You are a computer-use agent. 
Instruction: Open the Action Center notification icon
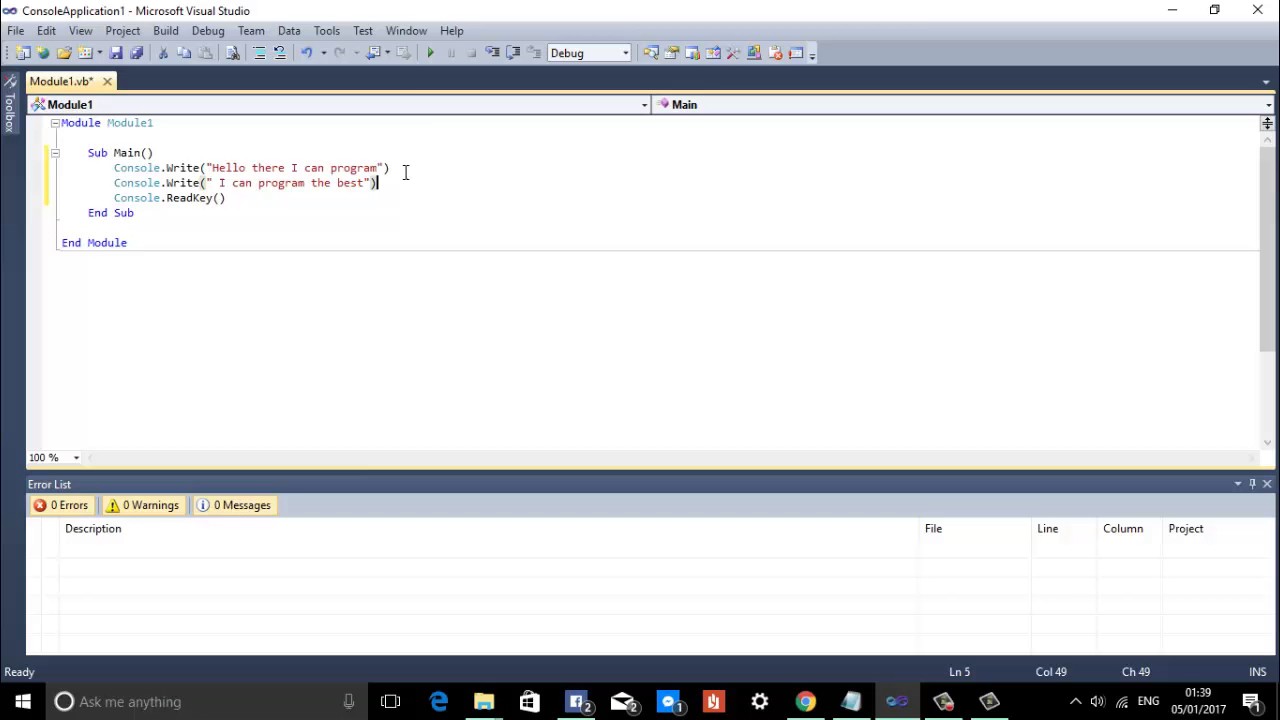coord(1252,701)
